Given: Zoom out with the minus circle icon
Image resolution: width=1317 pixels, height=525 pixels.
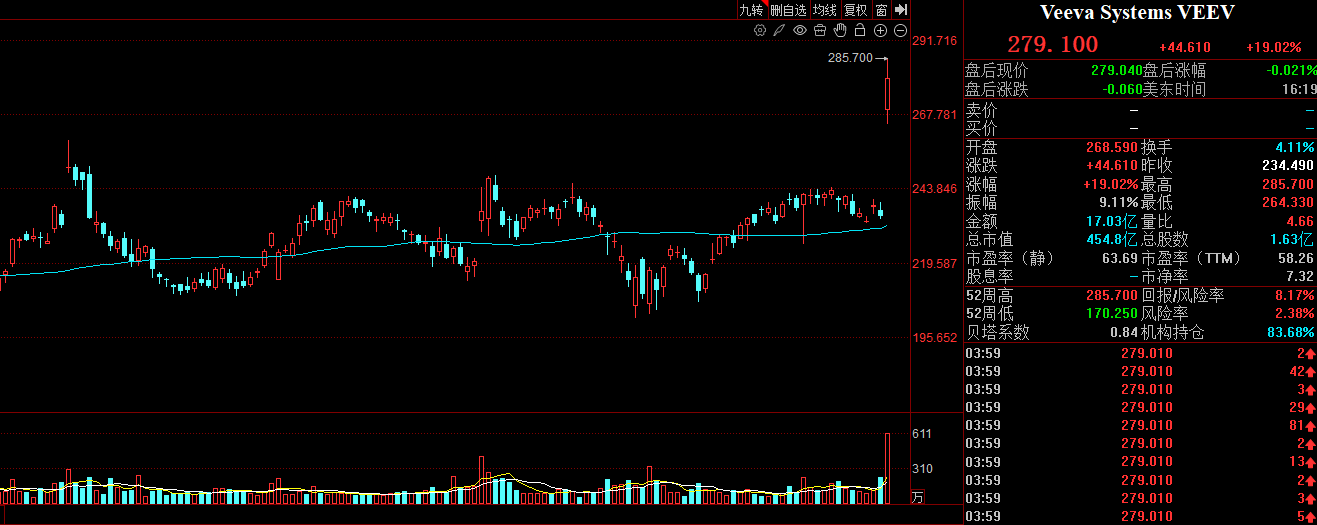Looking at the screenshot, I should (x=900, y=31).
